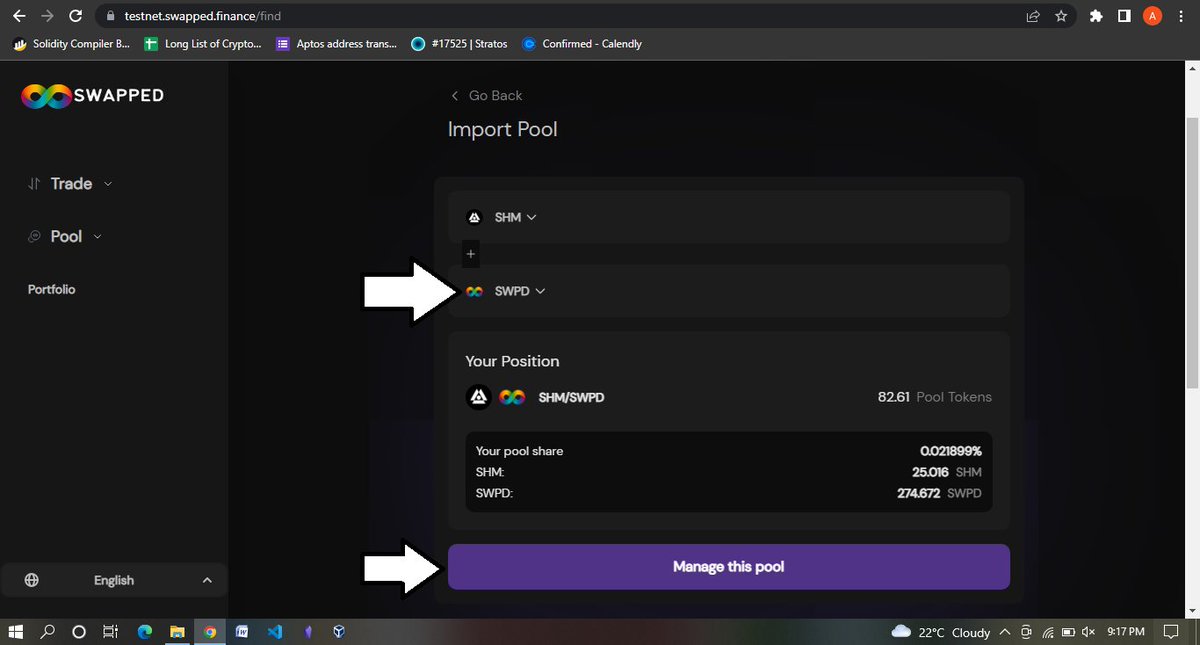Click the pool icon beside Pool
This screenshot has height=645, width=1200.
[x=34, y=237]
